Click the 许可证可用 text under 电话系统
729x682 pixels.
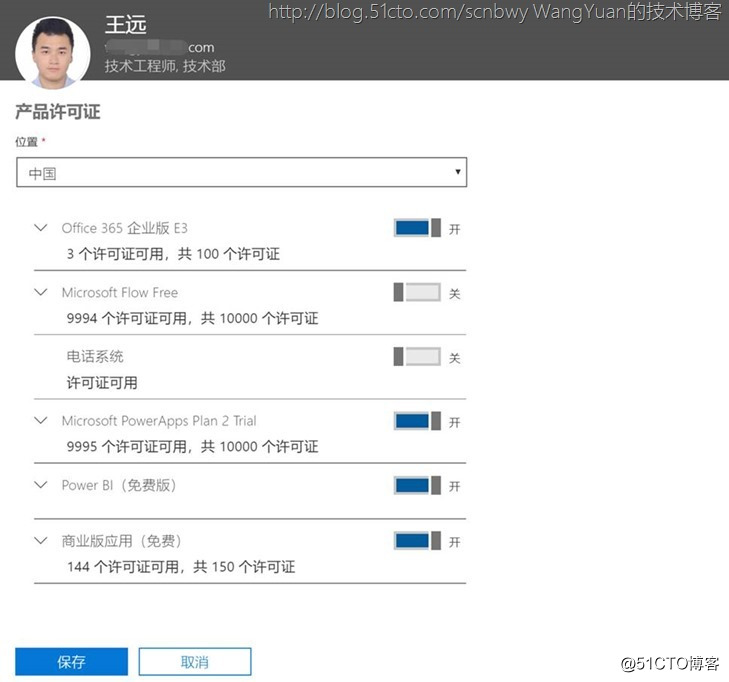102,383
